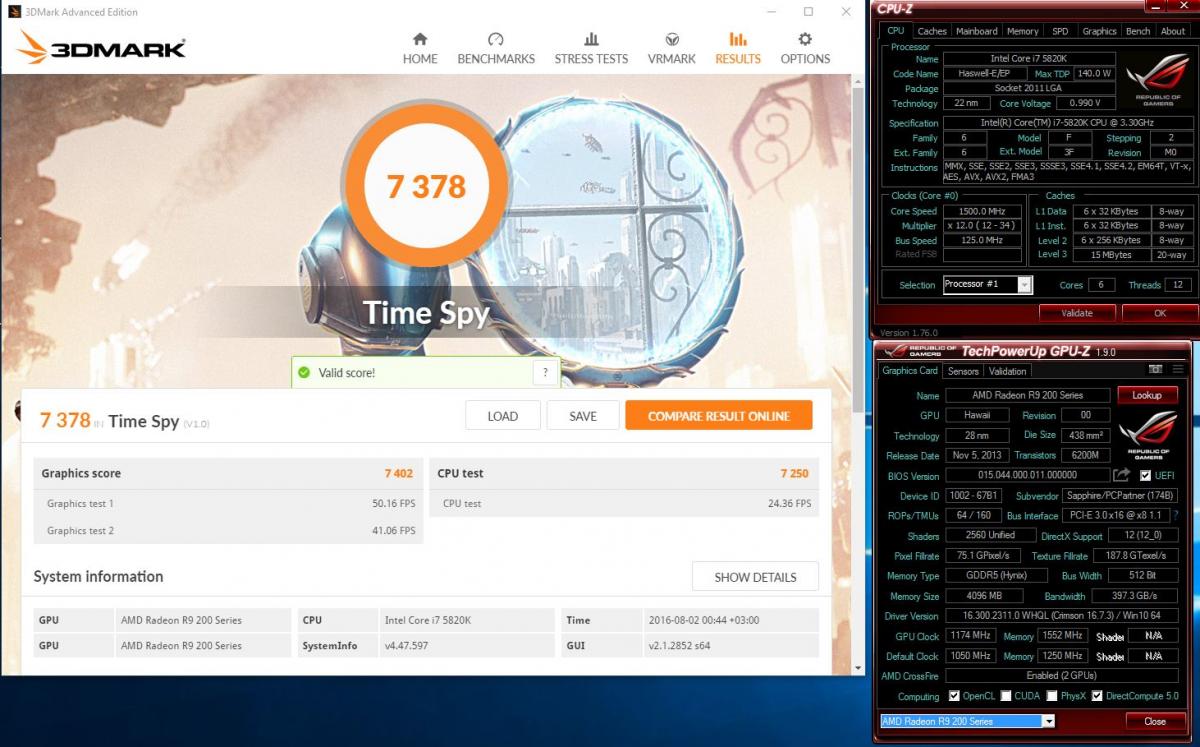Toggle the CUDA checkbox in GPU-Z
Viewport: 1200px width, 747px height.
[1007, 696]
